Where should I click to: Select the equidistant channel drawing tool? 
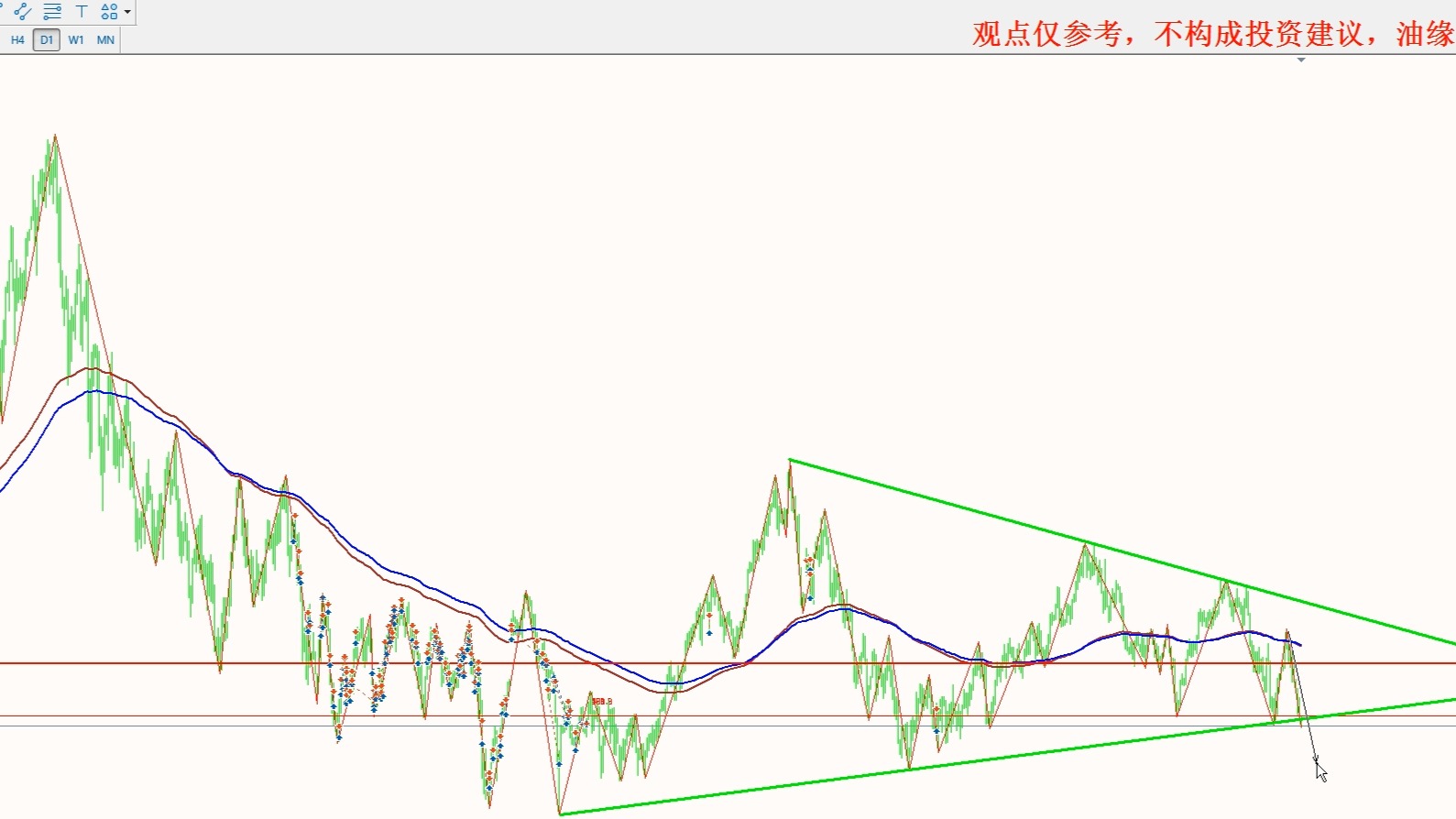coord(23,12)
